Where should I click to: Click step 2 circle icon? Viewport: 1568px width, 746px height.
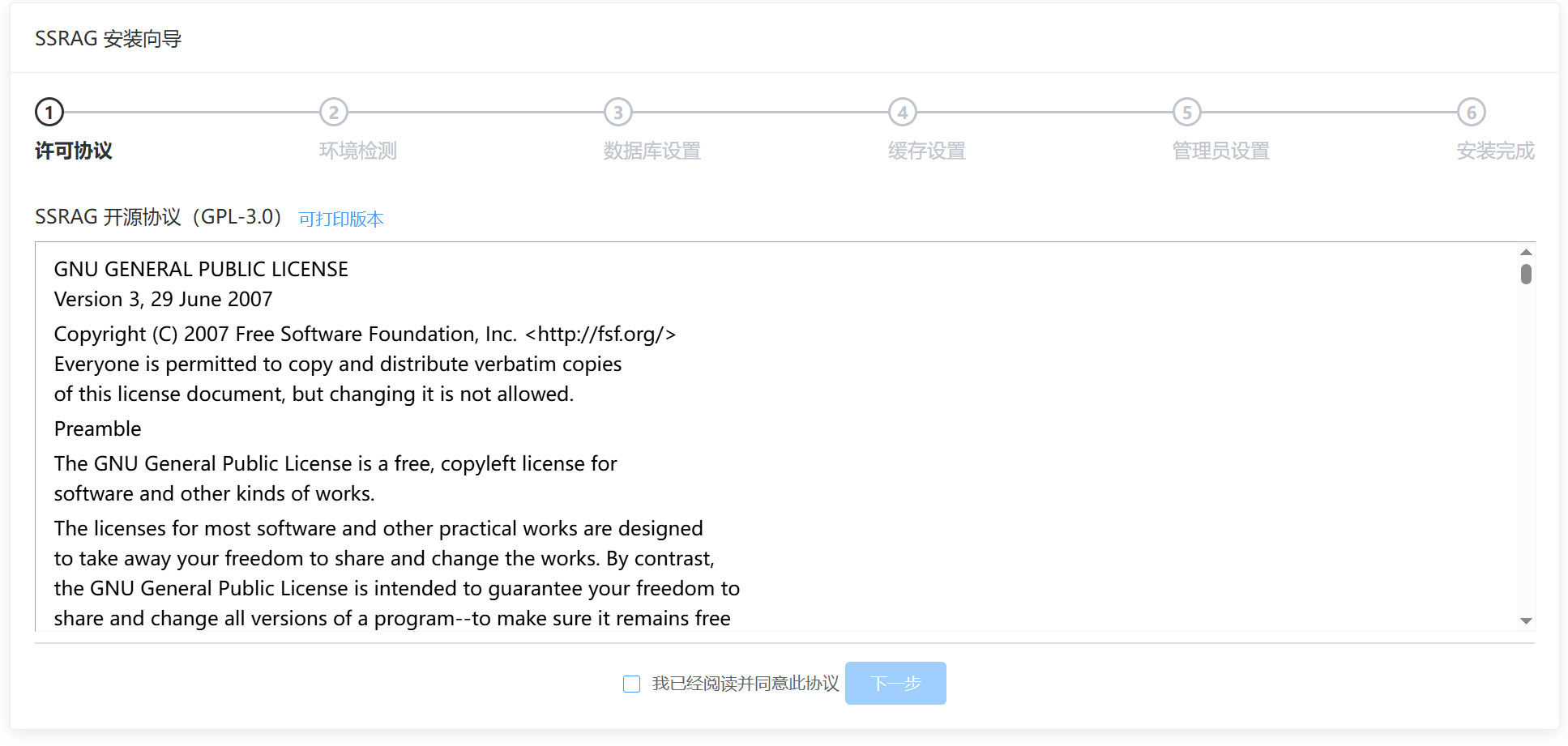[334, 113]
